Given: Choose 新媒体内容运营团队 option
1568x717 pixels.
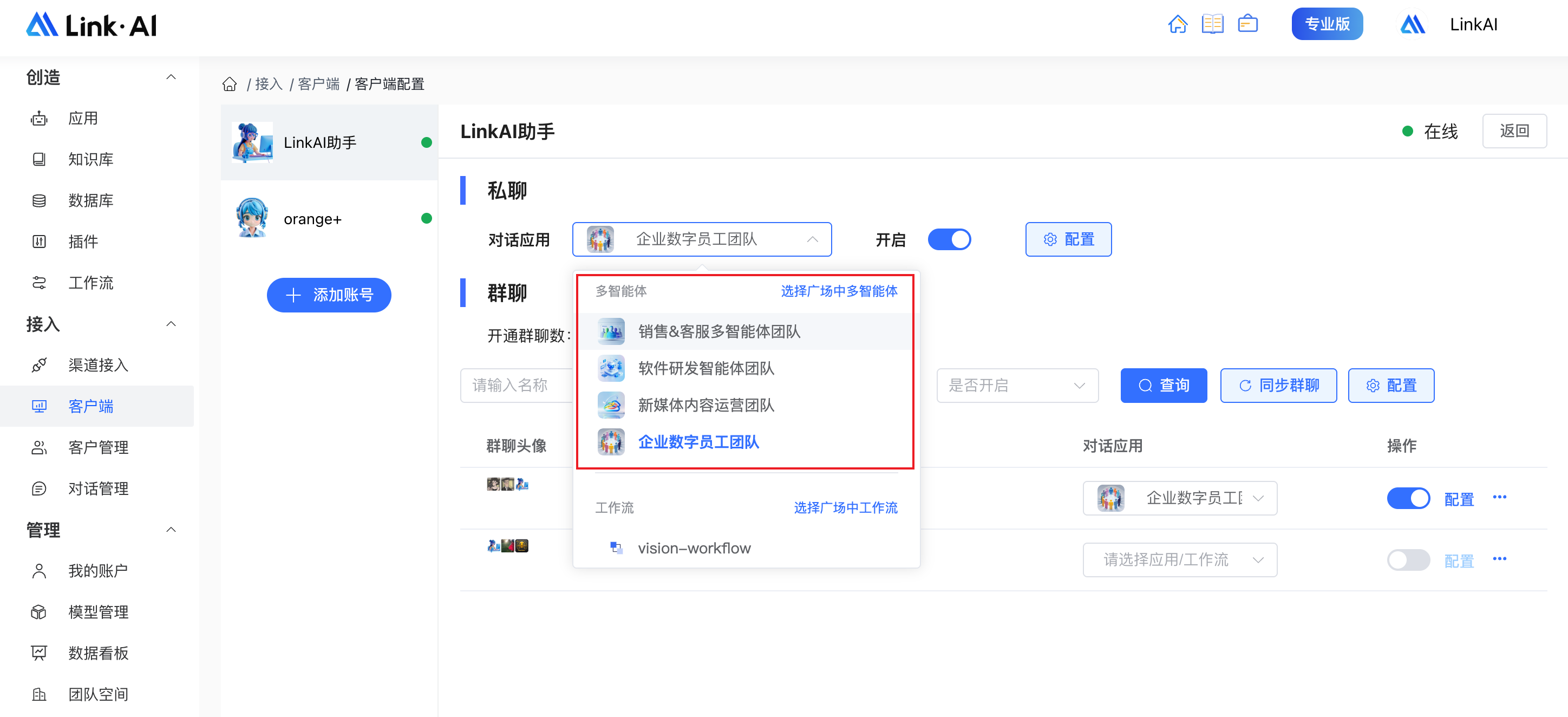Looking at the screenshot, I should point(705,406).
